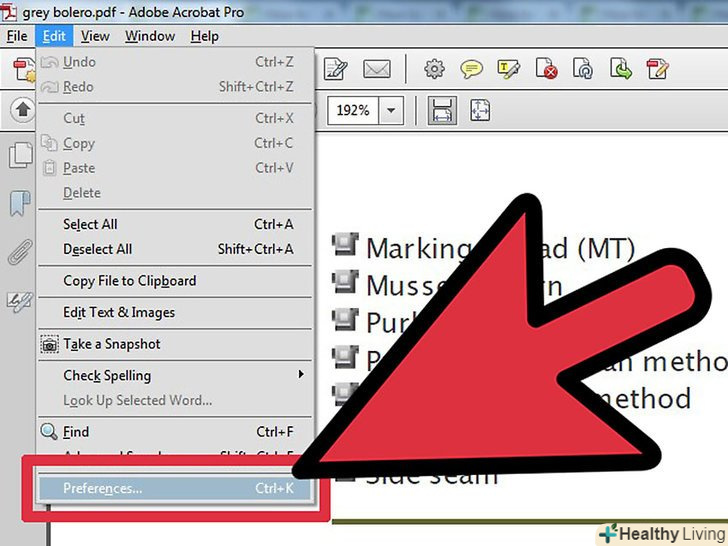
Task: Select the highlight text tool icon
Action: point(508,69)
